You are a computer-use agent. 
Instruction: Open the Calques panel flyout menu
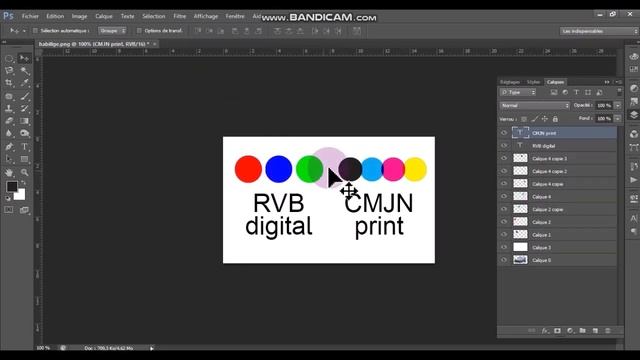click(619, 82)
